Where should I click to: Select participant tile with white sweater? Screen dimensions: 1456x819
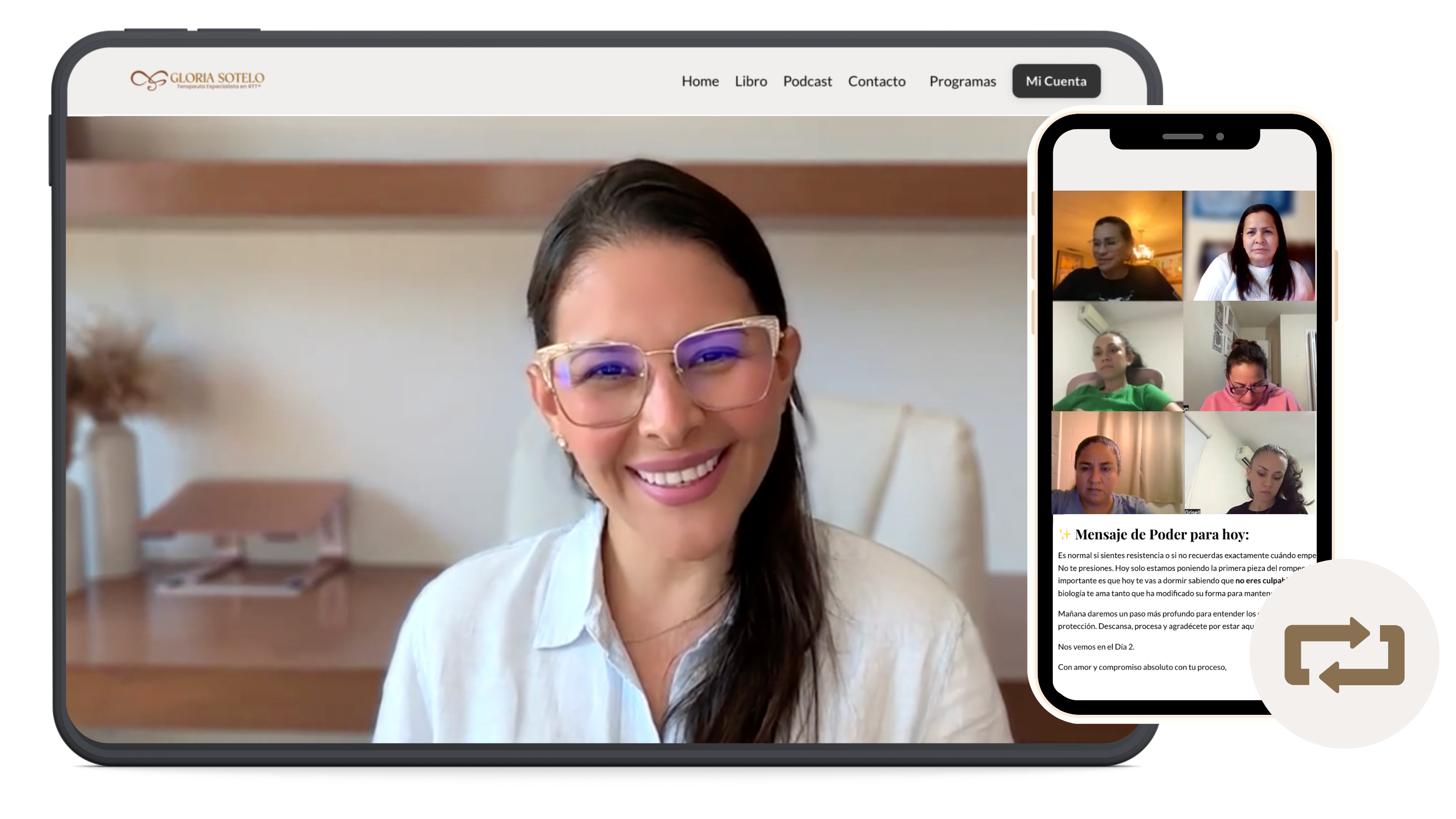pos(1250,246)
